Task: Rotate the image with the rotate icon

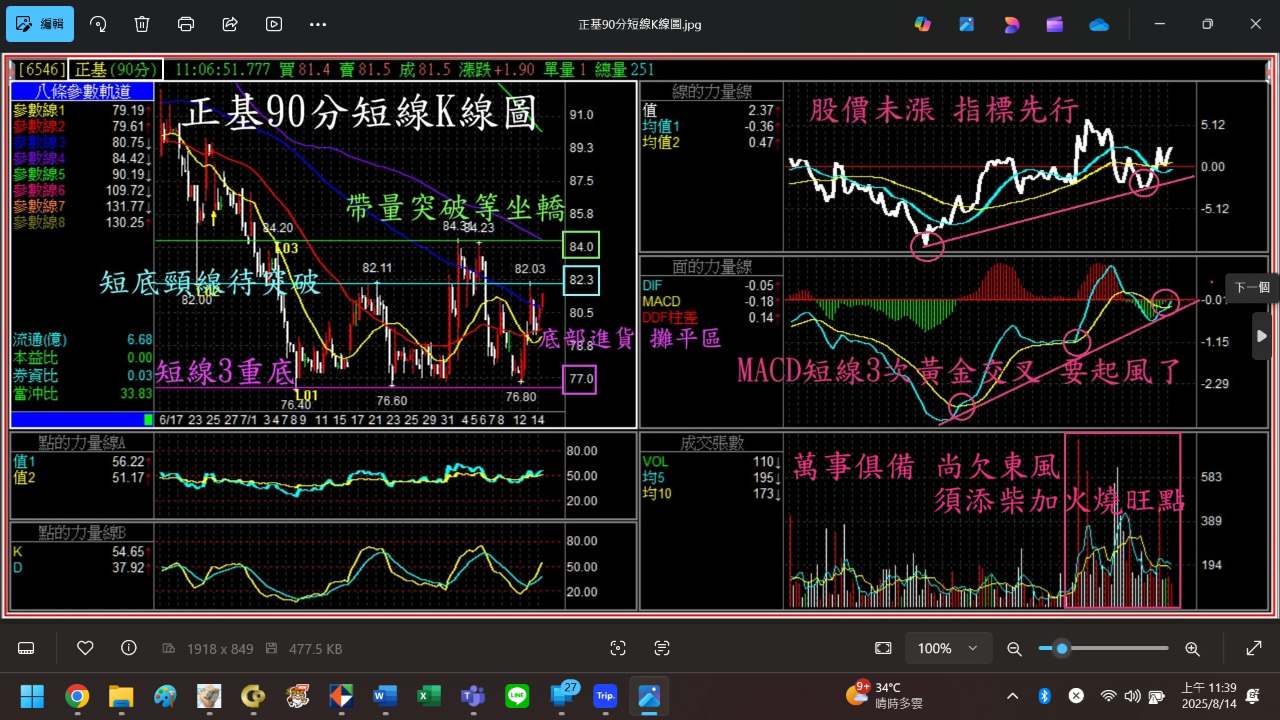Action: (98, 24)
